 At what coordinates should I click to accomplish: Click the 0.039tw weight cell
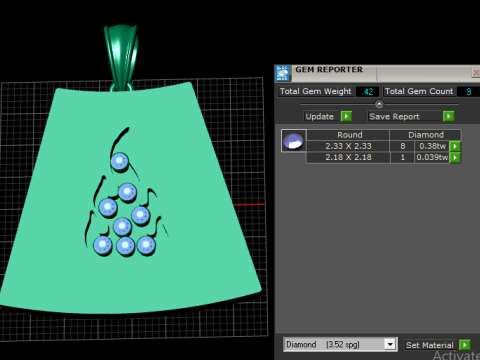[432, 157]
